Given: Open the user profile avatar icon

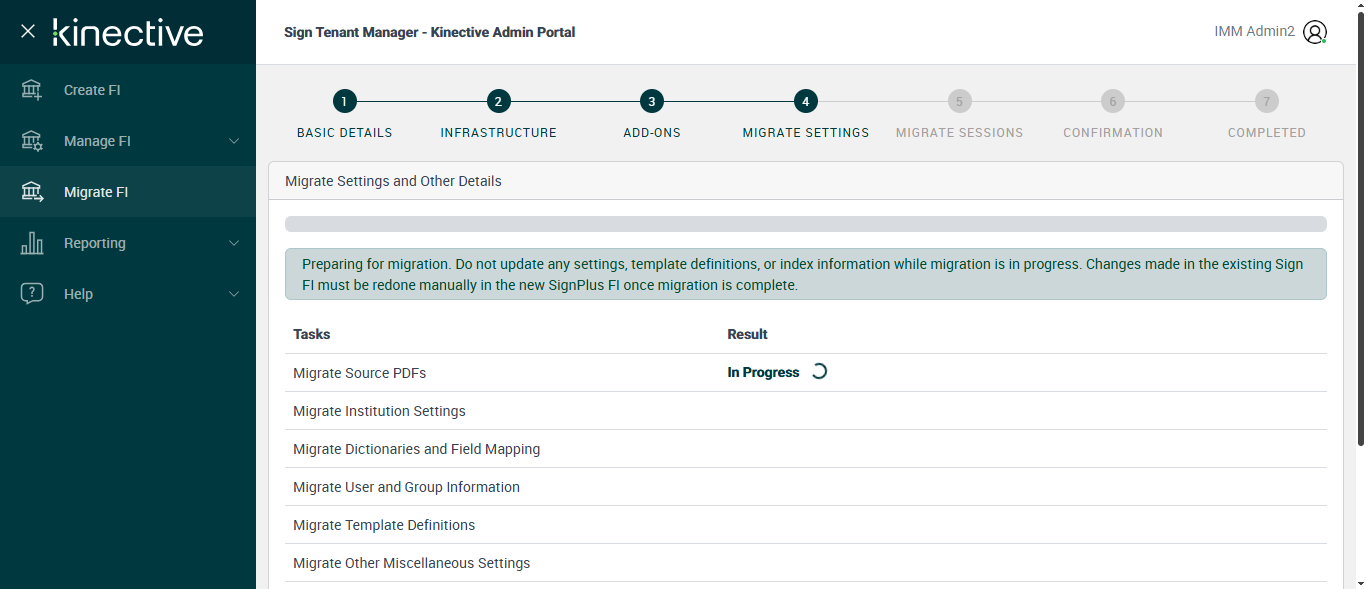Looking at the screenshot, I should [1315, 32].
